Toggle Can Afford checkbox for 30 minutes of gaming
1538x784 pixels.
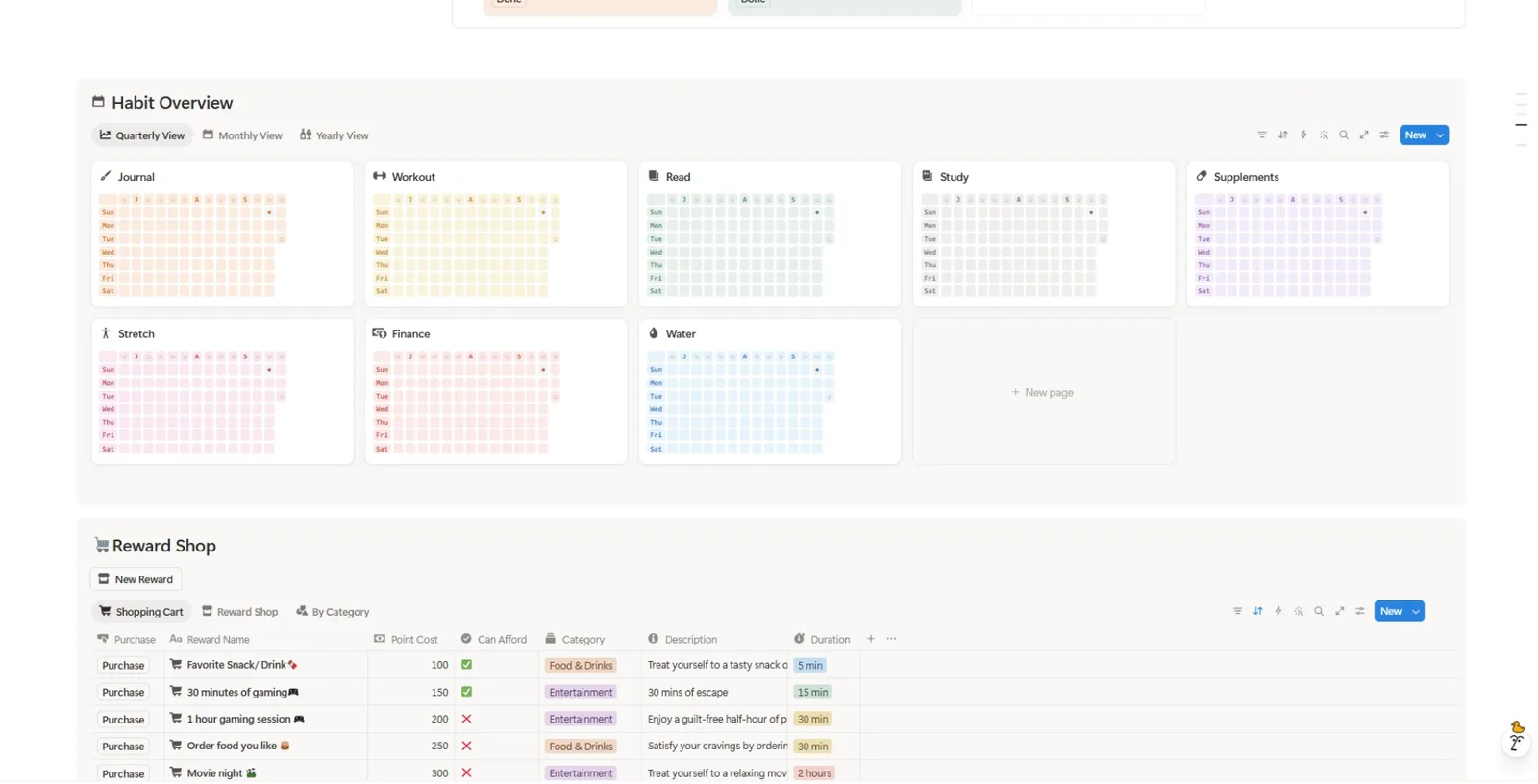(x=466, y=692)
